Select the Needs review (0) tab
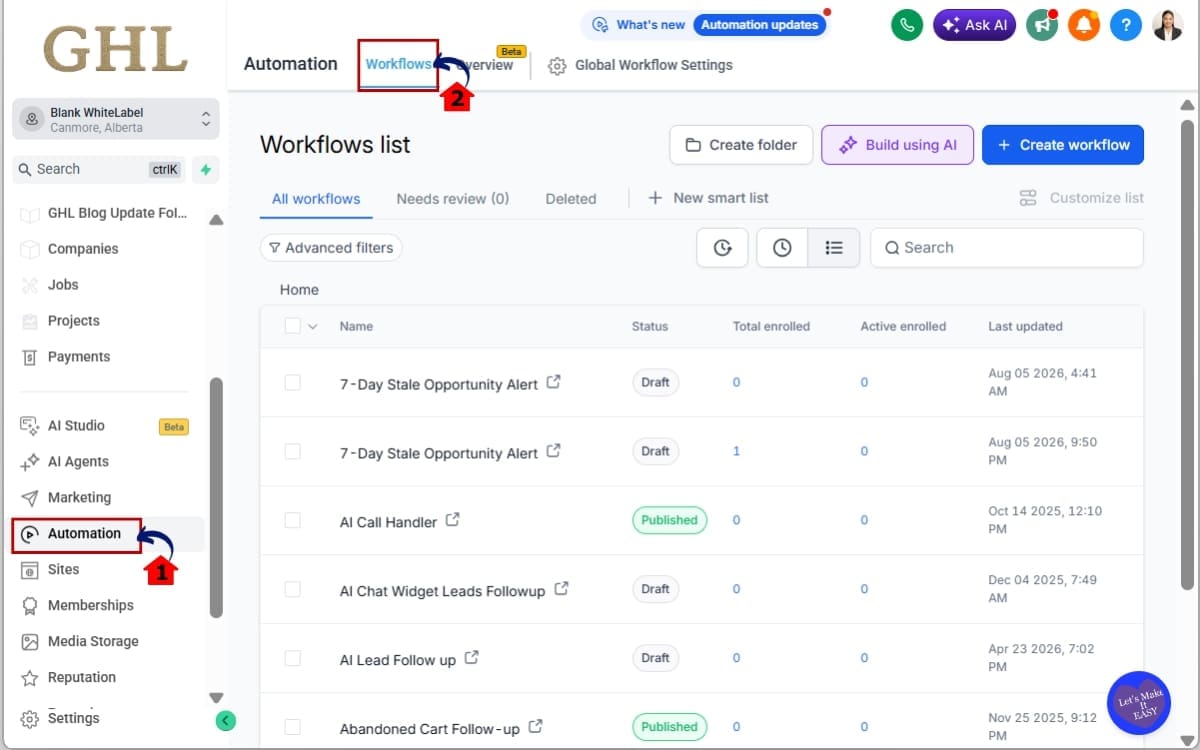1200x750 pixels. (452, 199)
